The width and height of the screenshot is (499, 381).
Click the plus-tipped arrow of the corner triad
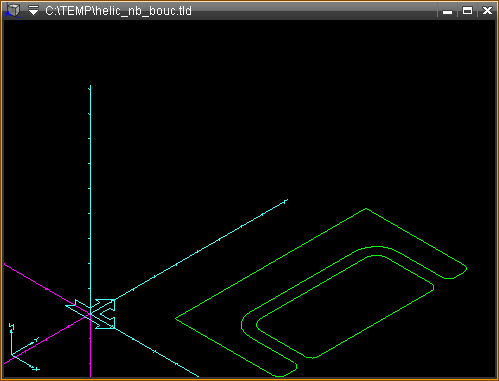coord(26,363)
